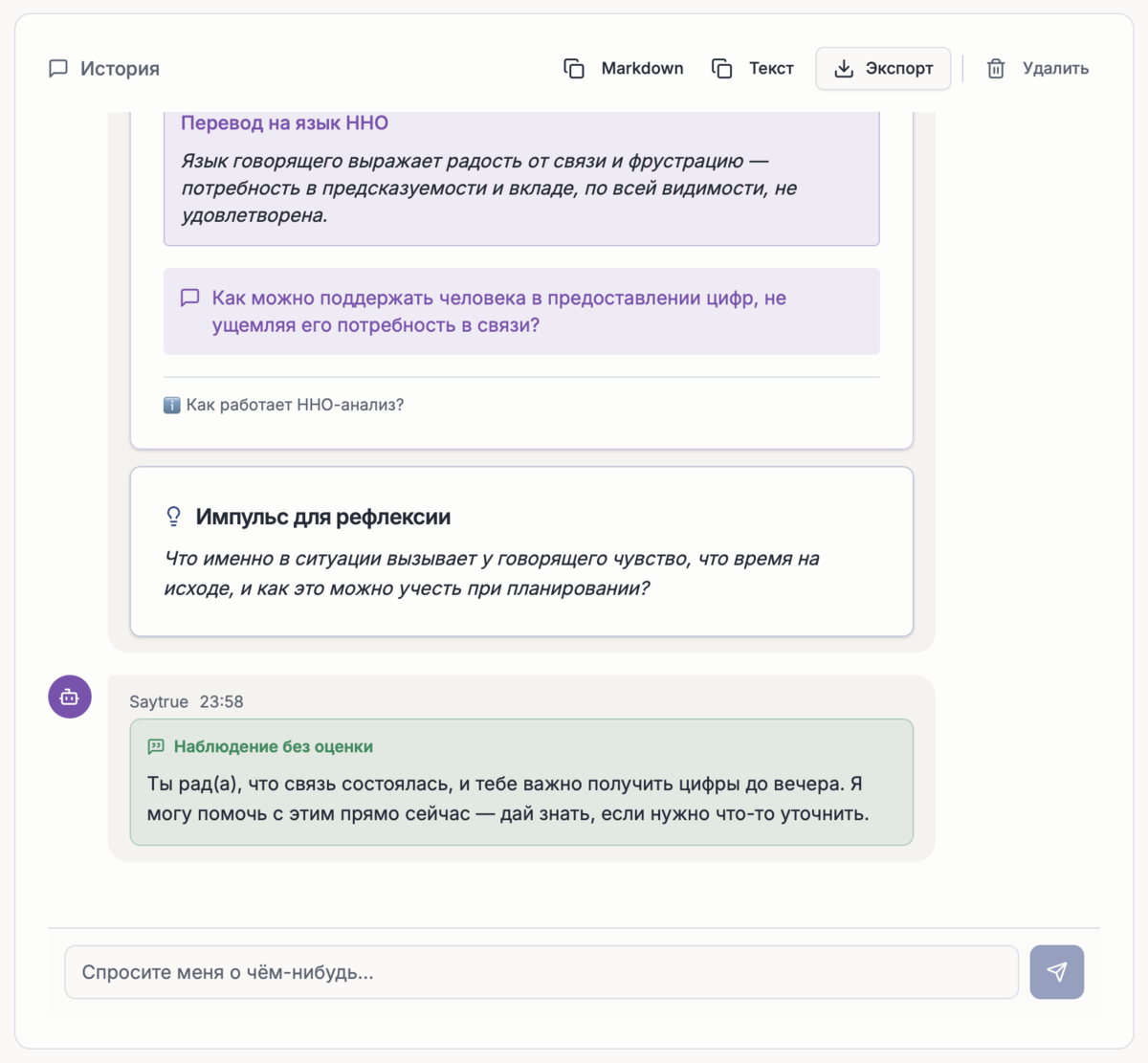Open the Как работает ННО-анализ? link
The width and height of the screenshot is (1148, 1063).
coord(284,406)
